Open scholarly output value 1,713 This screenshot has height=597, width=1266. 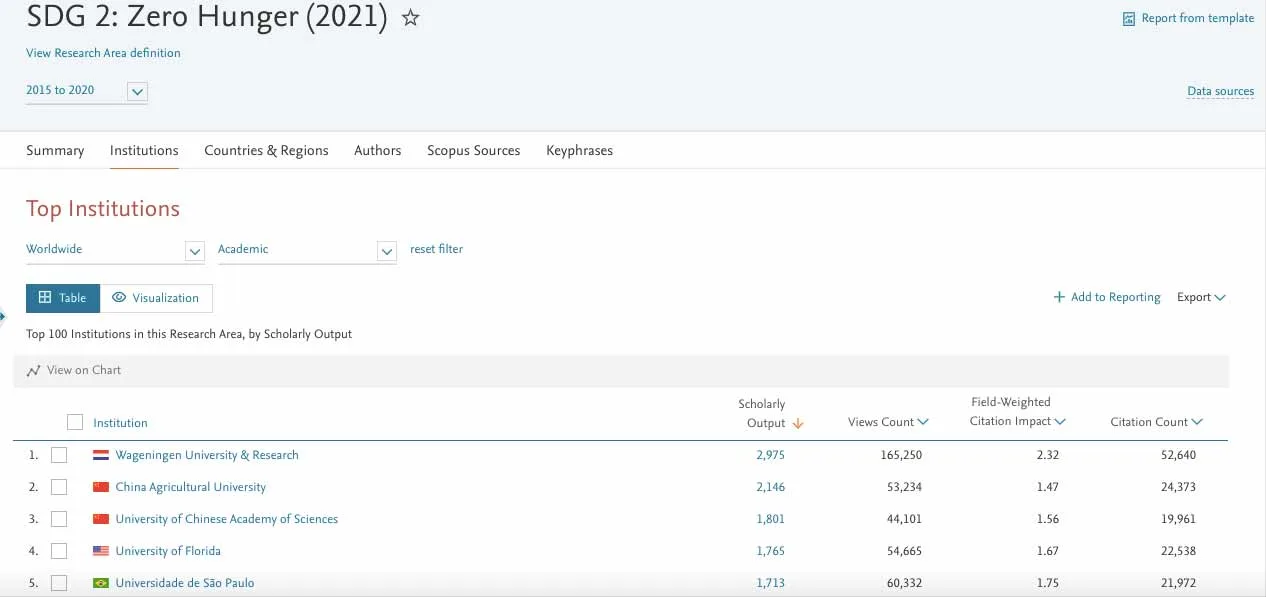click(x=771, y=583)
